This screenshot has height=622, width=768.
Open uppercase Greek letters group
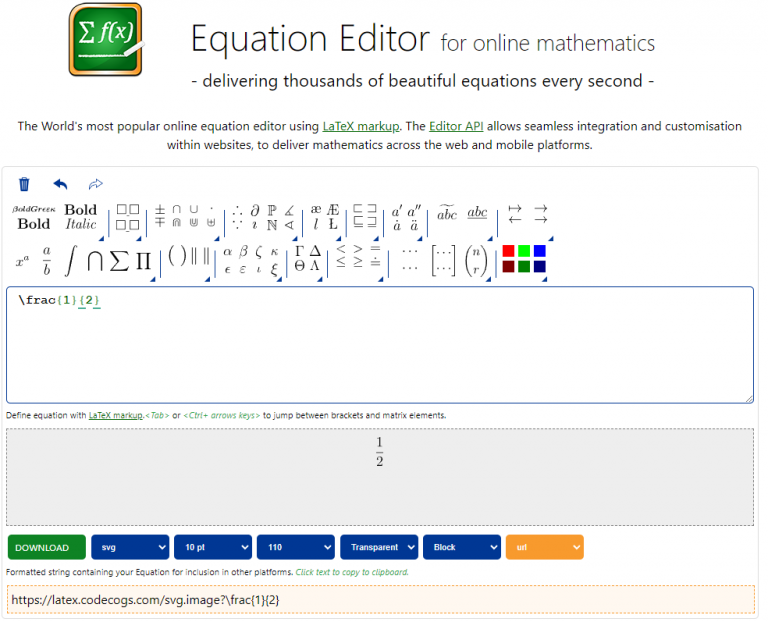coord(307,259)
